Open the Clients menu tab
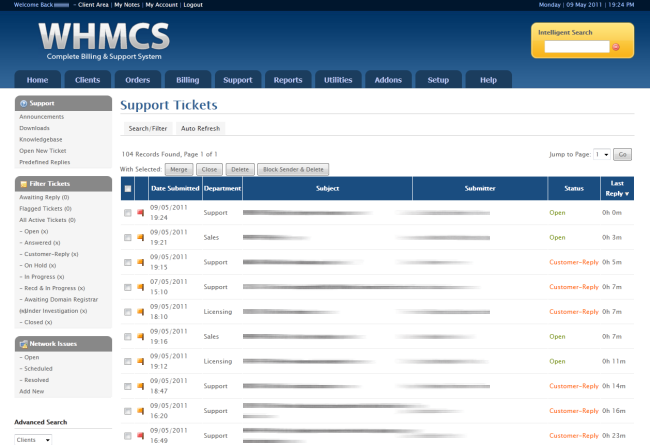The width and height of the screenshot is (650, 445). tap(87, 80)
